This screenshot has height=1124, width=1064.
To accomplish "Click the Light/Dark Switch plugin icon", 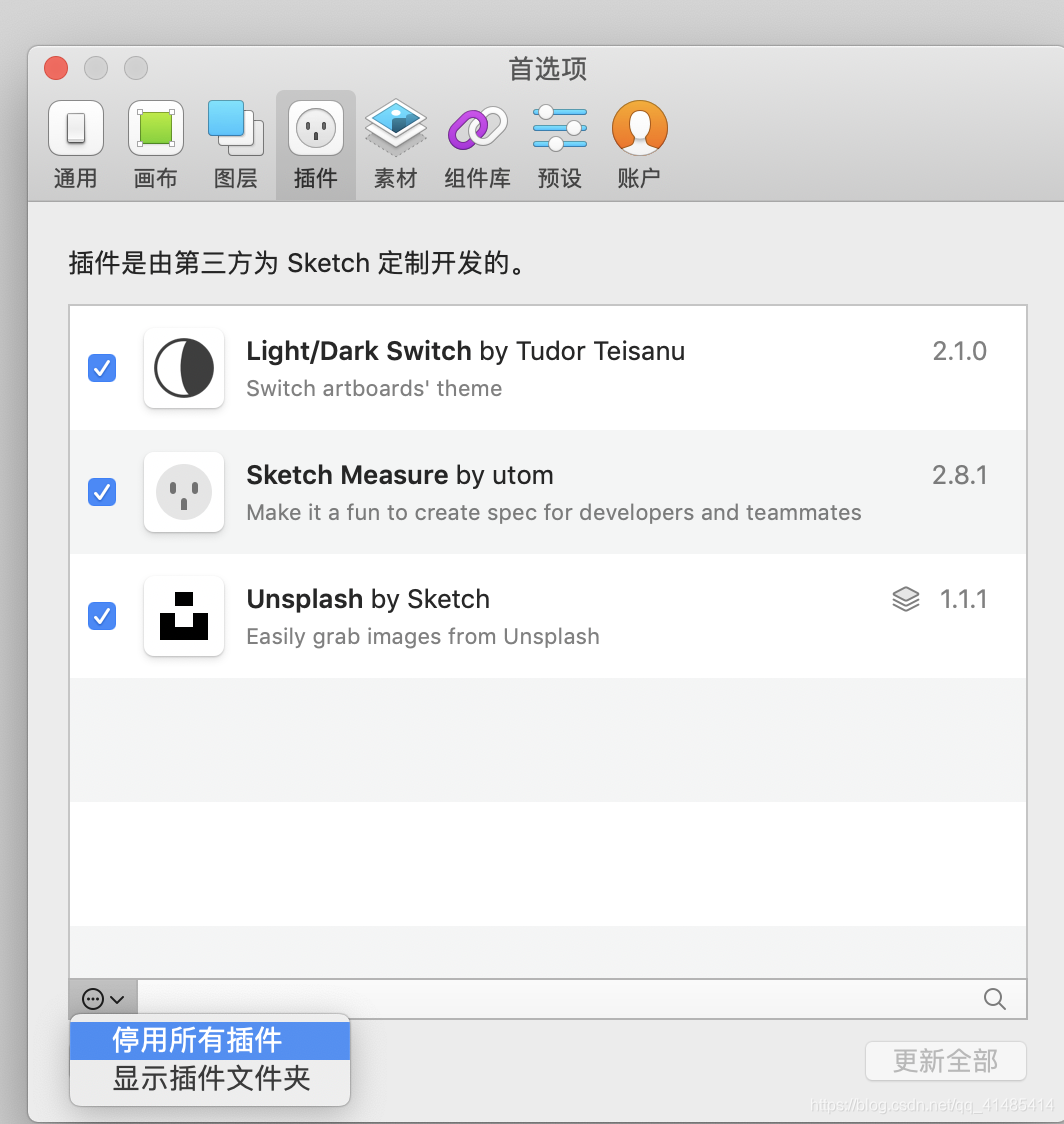I will point(184,368).
